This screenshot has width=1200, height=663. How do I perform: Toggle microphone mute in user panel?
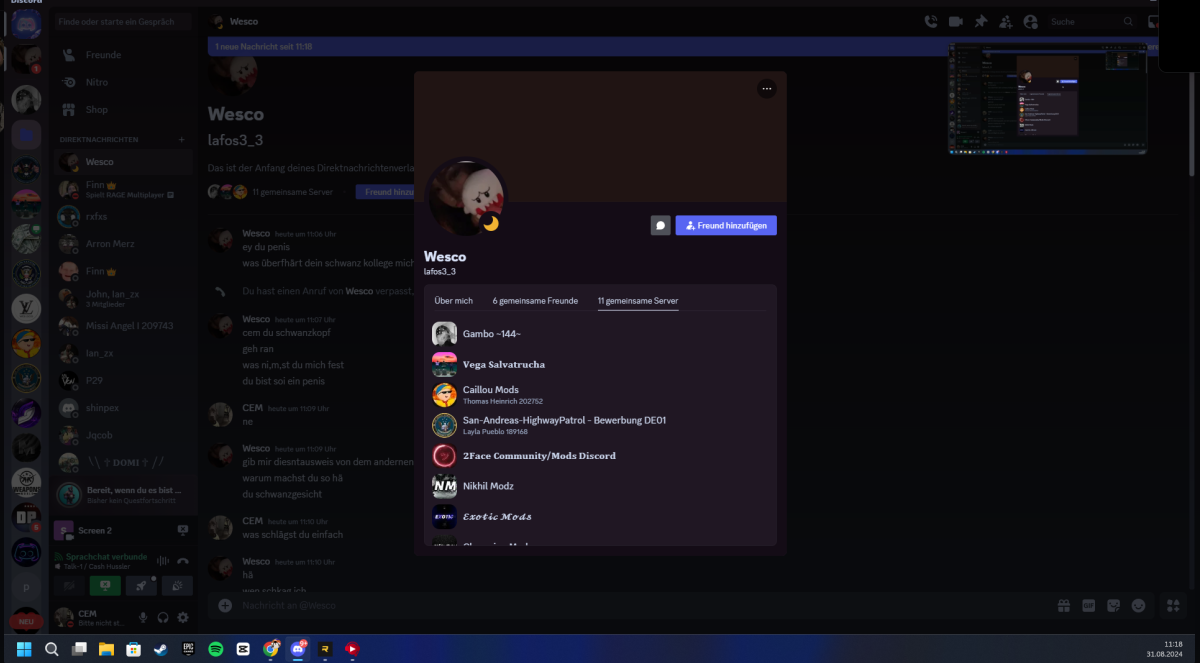pyautogui.click(x=143, y=617)
